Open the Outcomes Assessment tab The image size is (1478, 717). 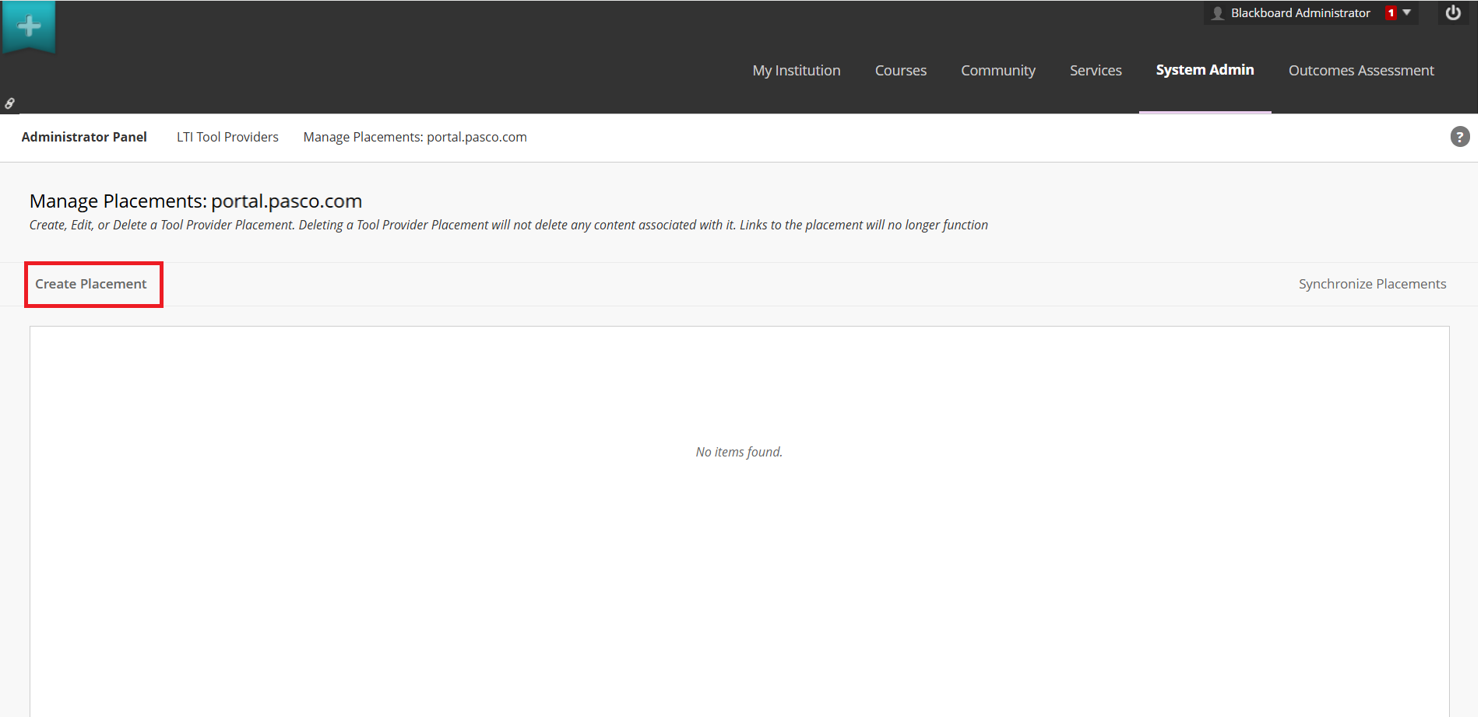pos(1361,70)
